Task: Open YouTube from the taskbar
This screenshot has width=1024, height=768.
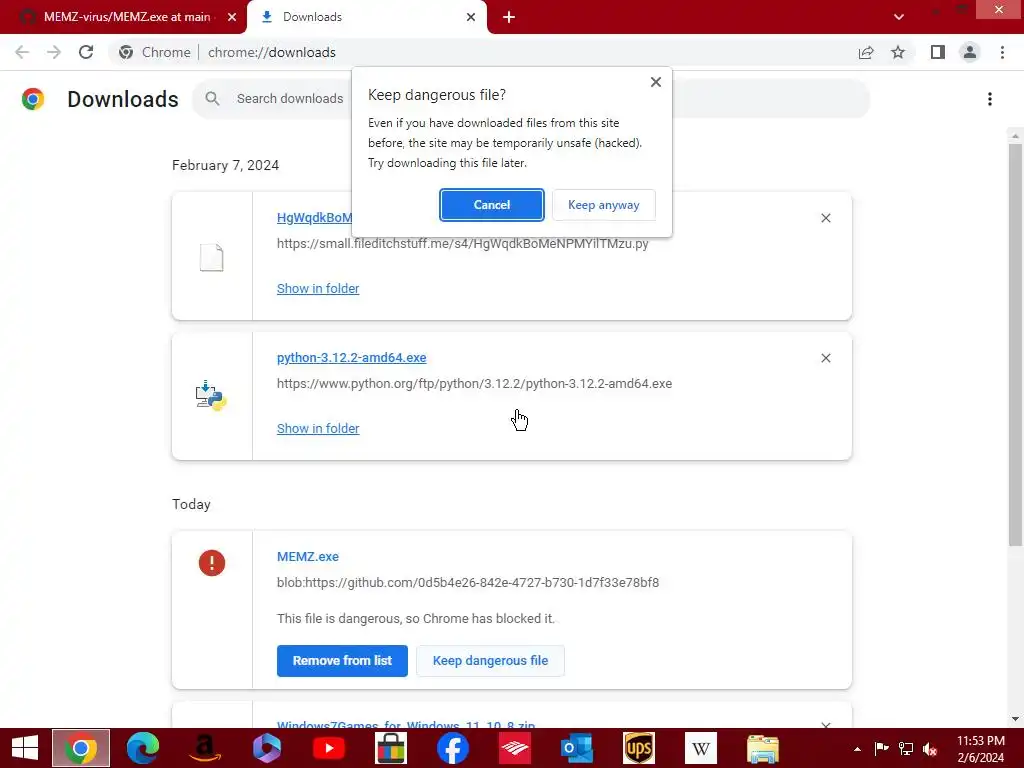Action: coord(329,748)
